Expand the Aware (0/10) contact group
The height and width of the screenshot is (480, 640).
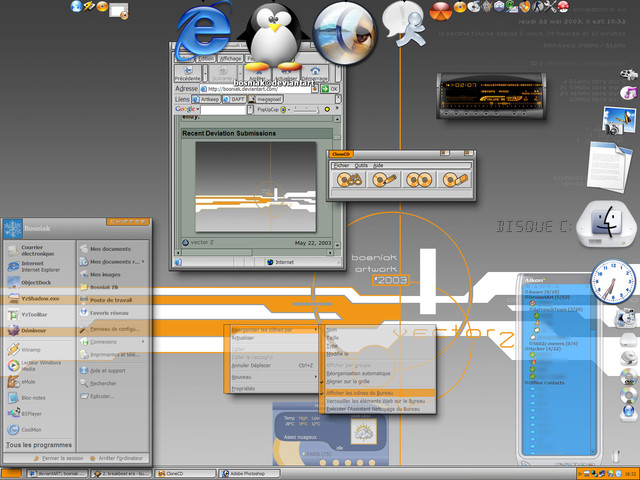click(527, 292)
